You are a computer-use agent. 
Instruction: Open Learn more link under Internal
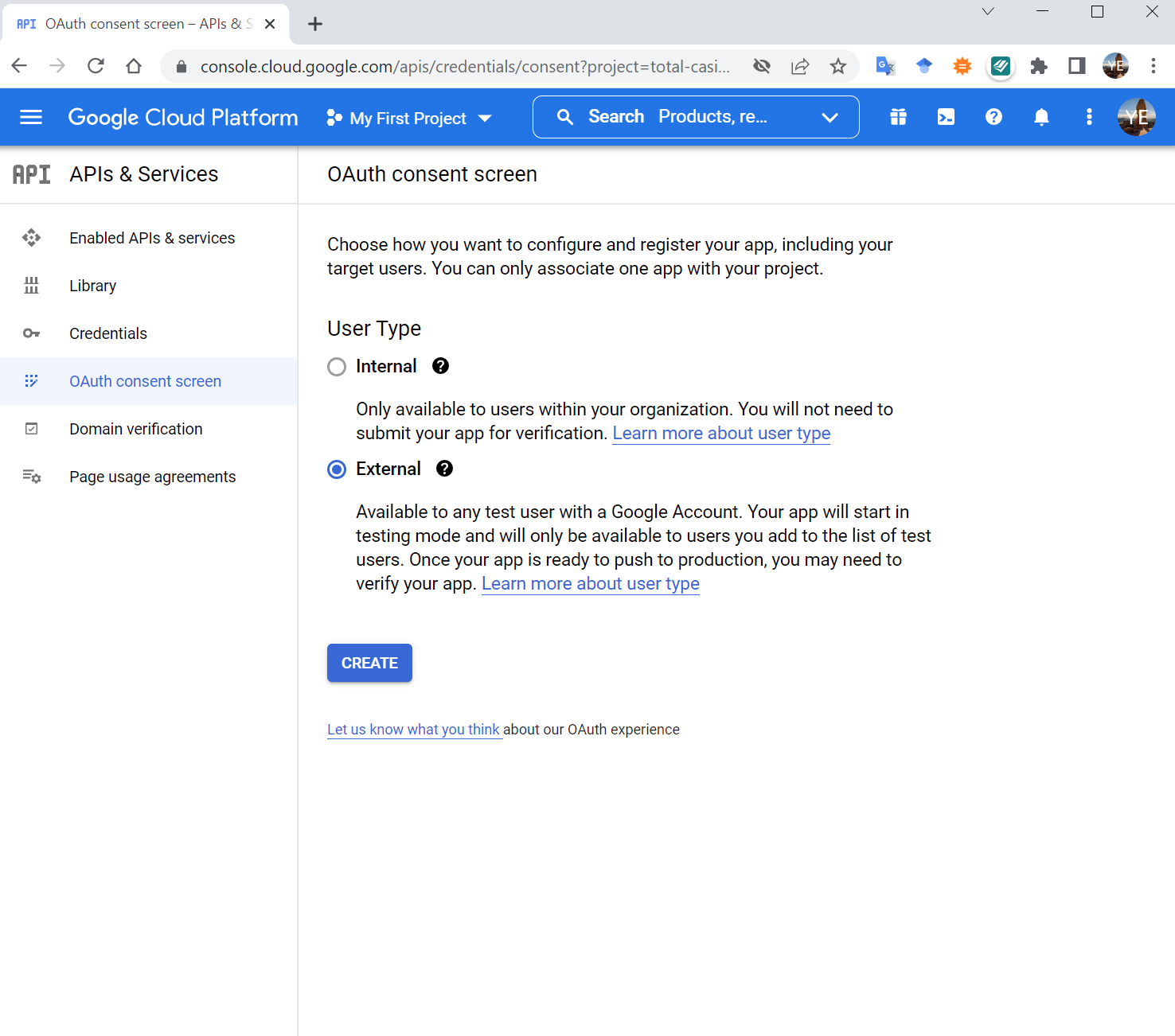[721, 434]
